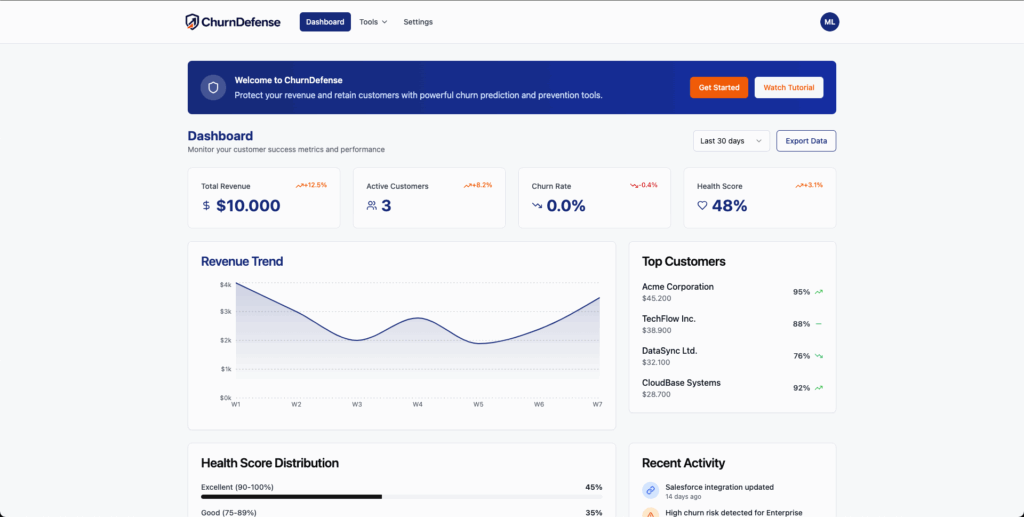Open the ML user avatar menu
Screen dimensions: 1024x517
(x=829, y=22)
